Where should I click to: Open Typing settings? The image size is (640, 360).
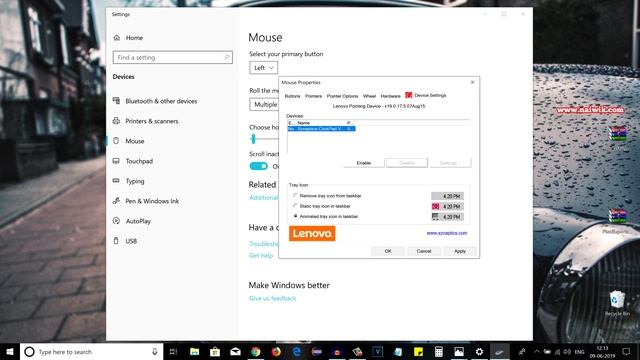click(x=129, y=181)
